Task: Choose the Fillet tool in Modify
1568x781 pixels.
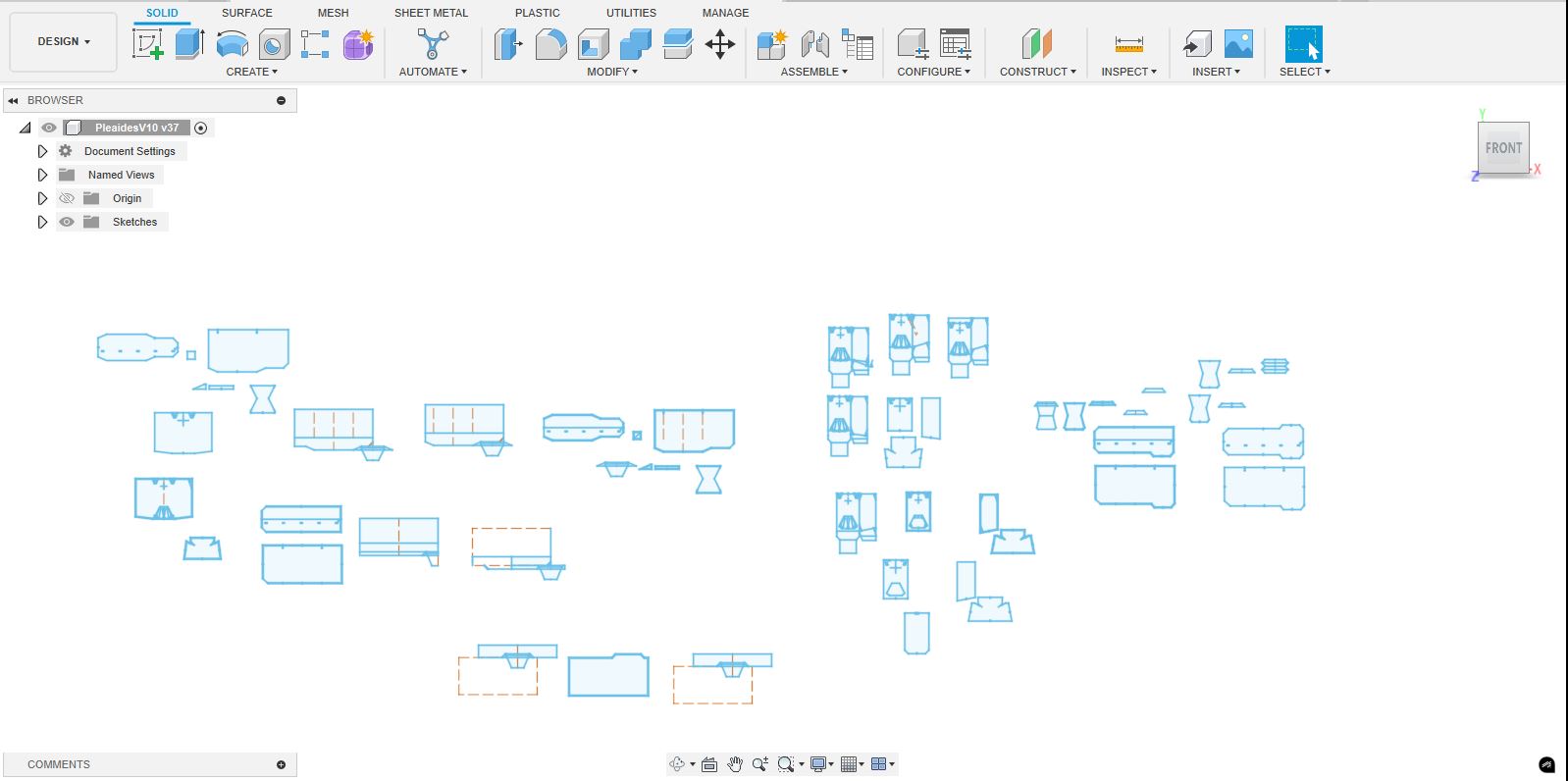Action: (x=550, y=44)
